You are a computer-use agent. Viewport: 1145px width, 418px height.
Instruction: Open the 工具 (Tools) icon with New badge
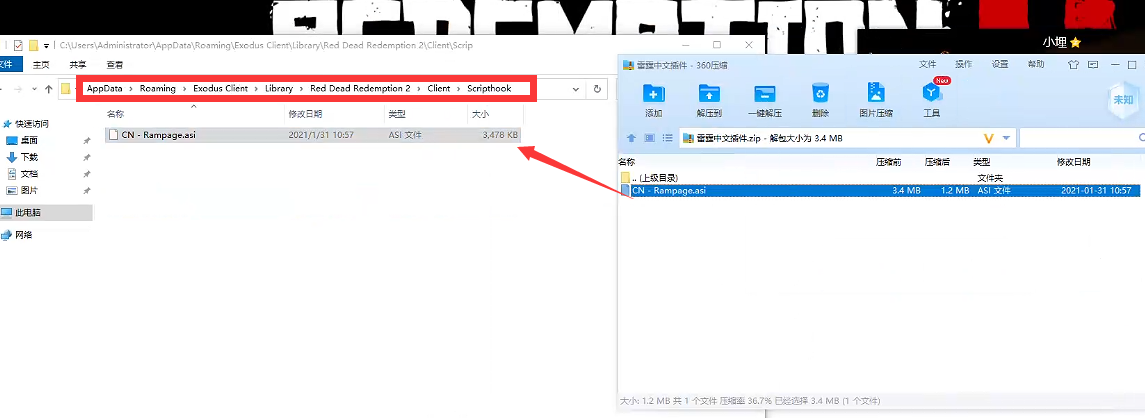[x=931, y=98]
